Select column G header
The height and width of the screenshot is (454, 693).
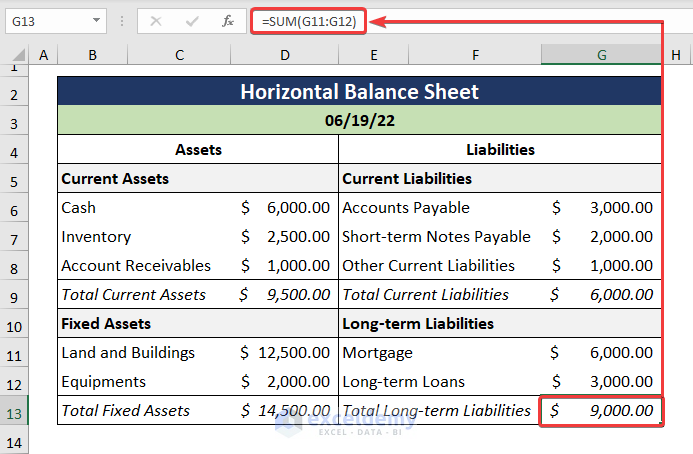click(601, 55)
